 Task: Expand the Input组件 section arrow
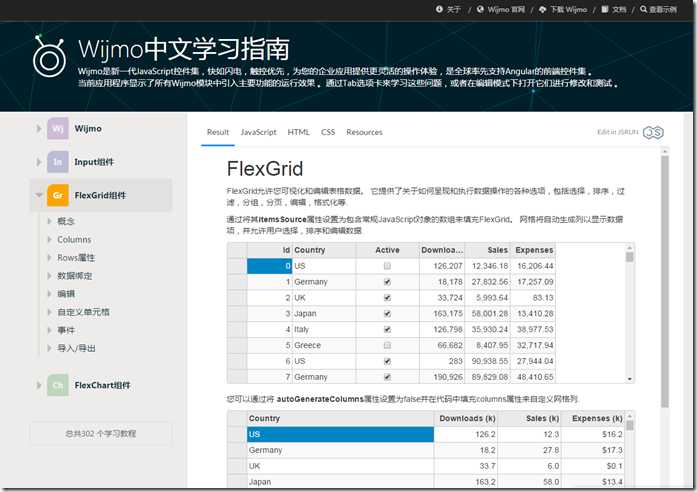(x=39, y=162)
